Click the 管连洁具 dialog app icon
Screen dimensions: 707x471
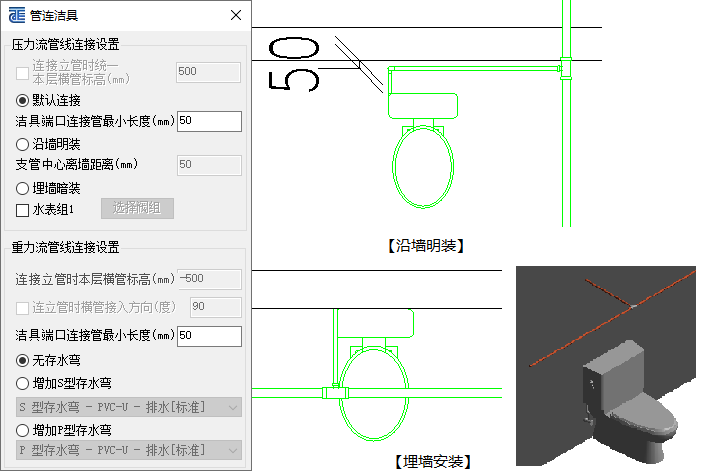click(17, 15)
